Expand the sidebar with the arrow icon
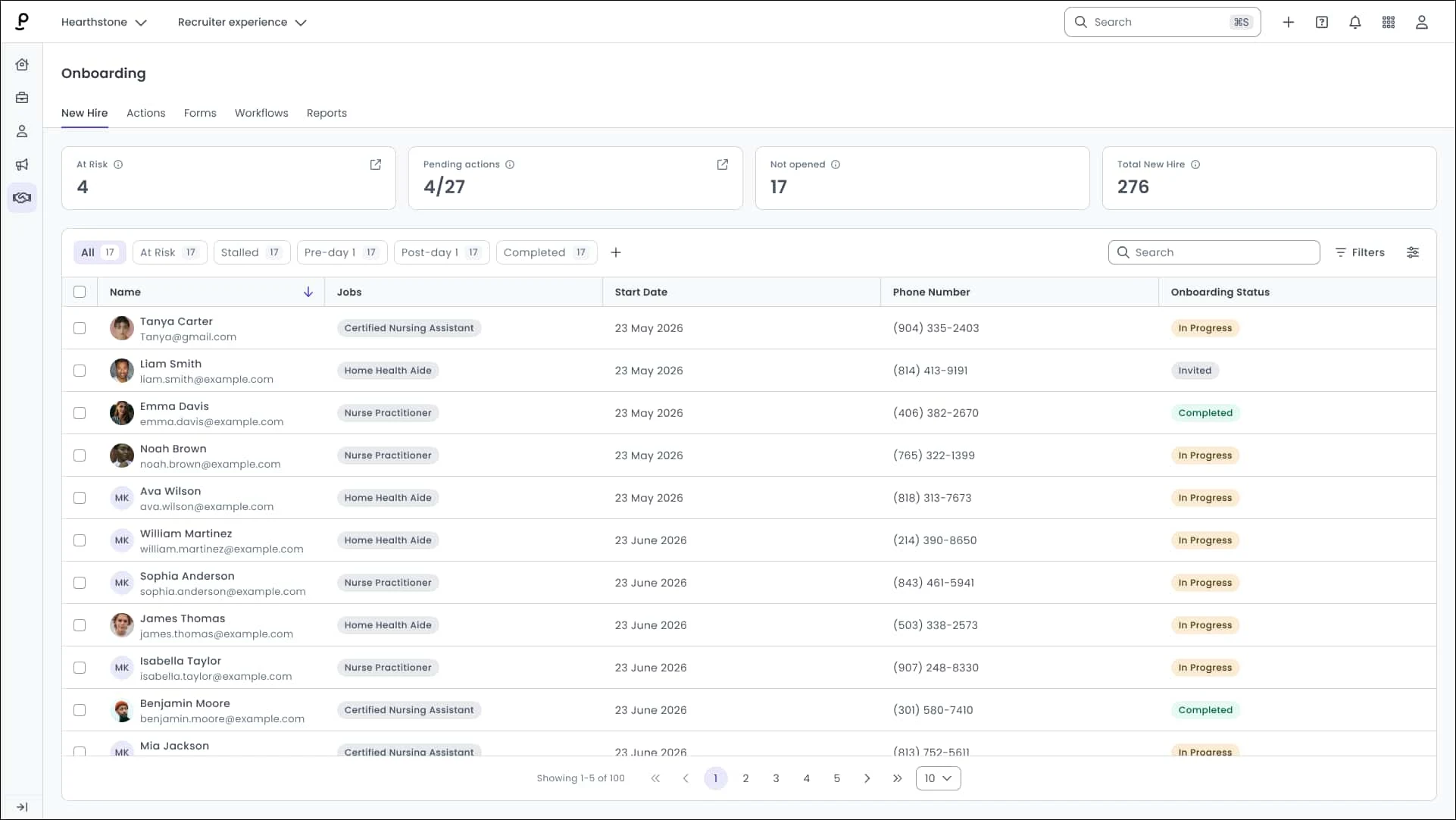This screenshot has width=1456, height=820. click(x=22, y=807)
